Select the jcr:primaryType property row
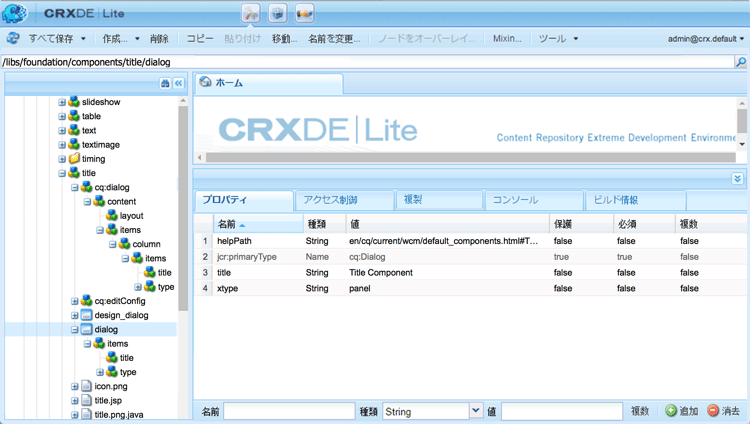The height and width of the screenshot is (424, 750). coord(472,257)
